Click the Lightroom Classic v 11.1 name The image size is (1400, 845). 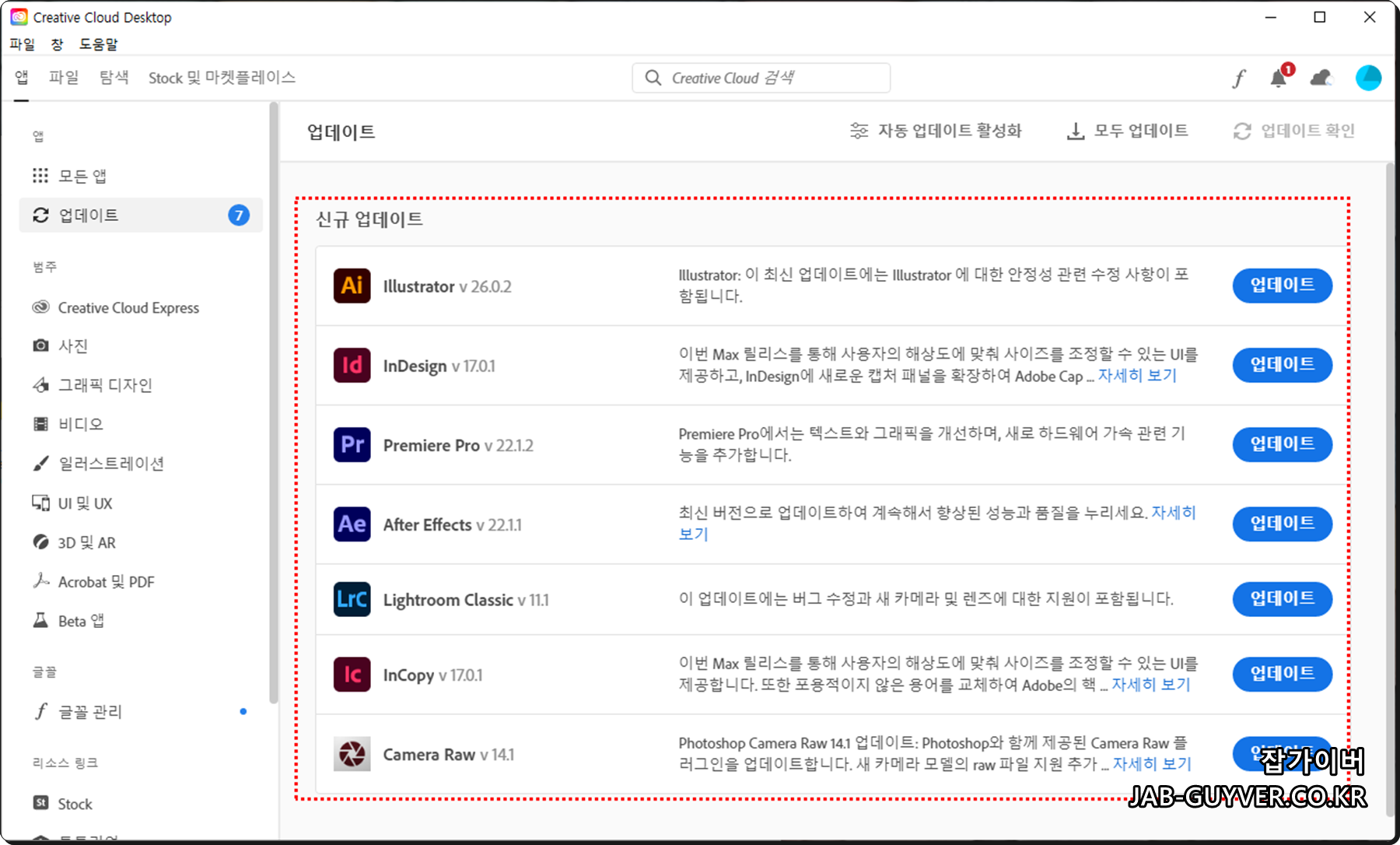pos(466,600)
